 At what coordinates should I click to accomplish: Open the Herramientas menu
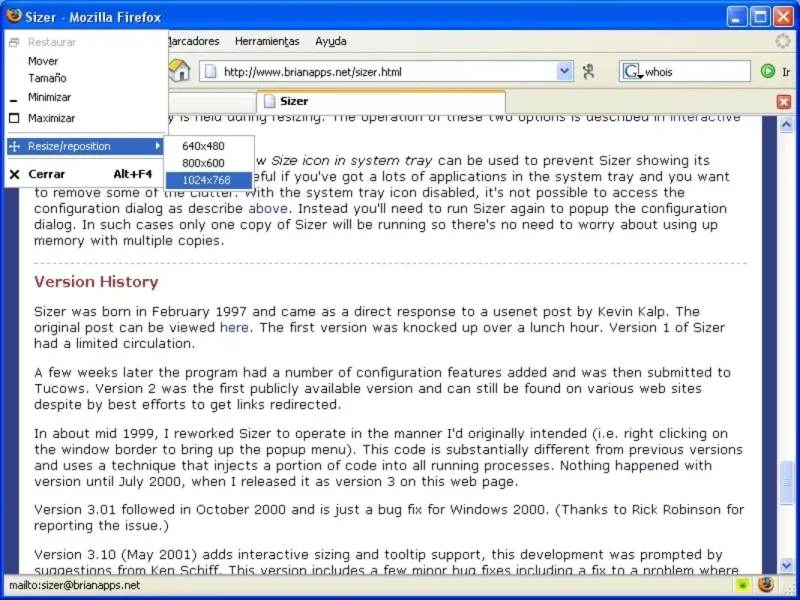coord(267,41)
